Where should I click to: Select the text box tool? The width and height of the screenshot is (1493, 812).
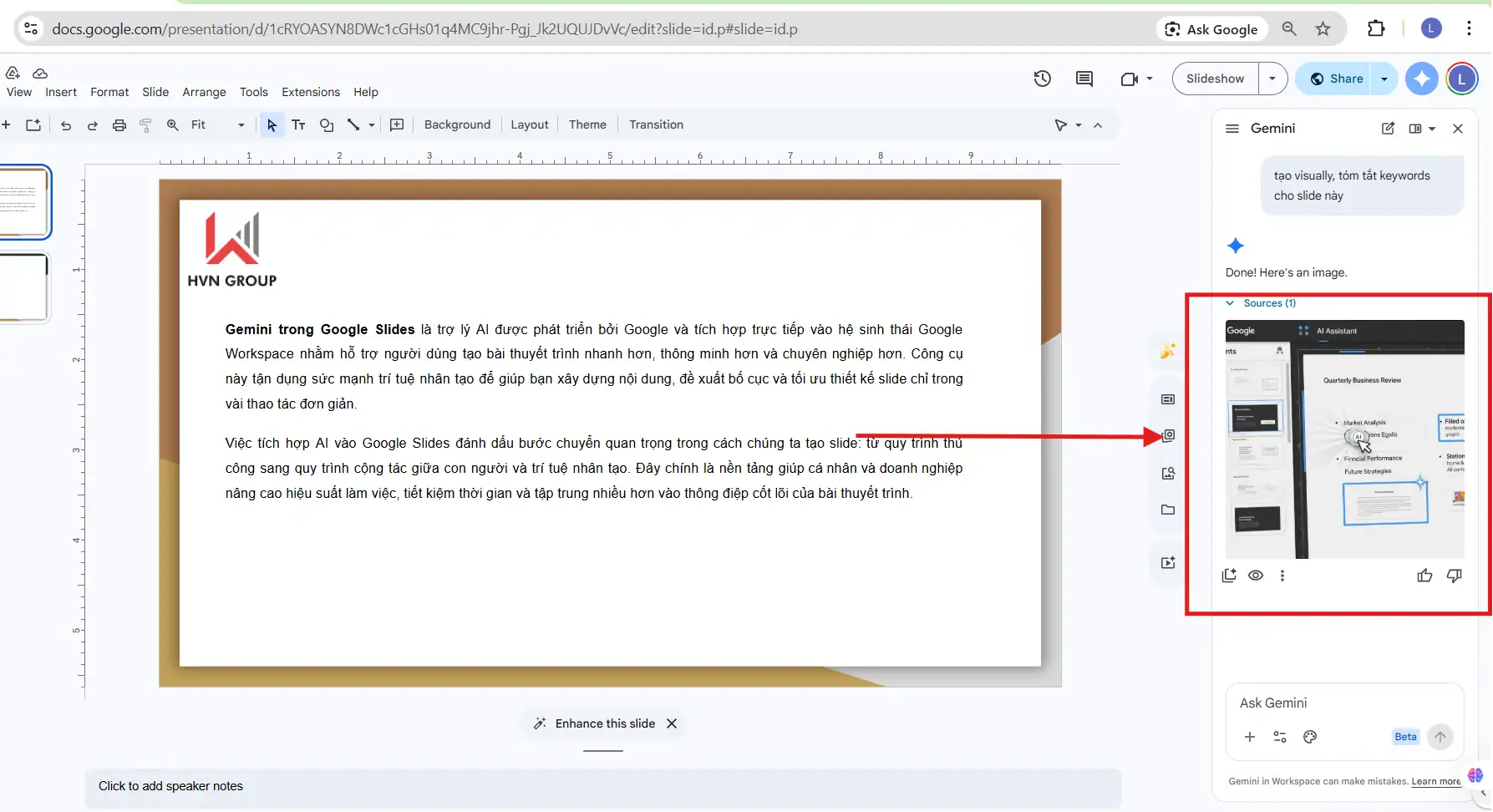coord(298,125)
